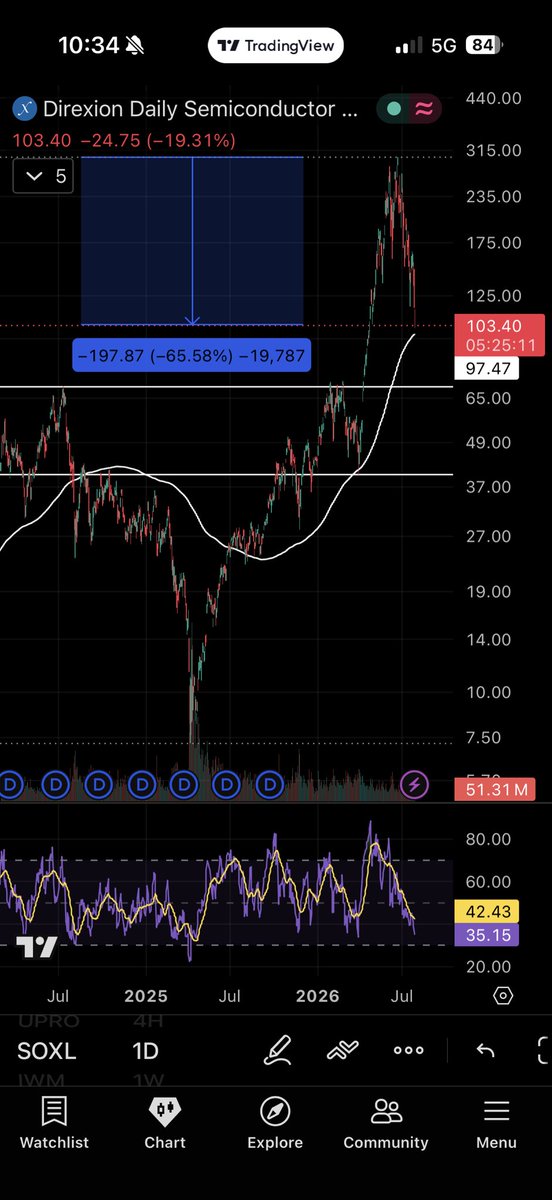The height and width of the screenshot is (1200, 552).
Task: Switch to the Chart tab
Action: [165, 1123]
